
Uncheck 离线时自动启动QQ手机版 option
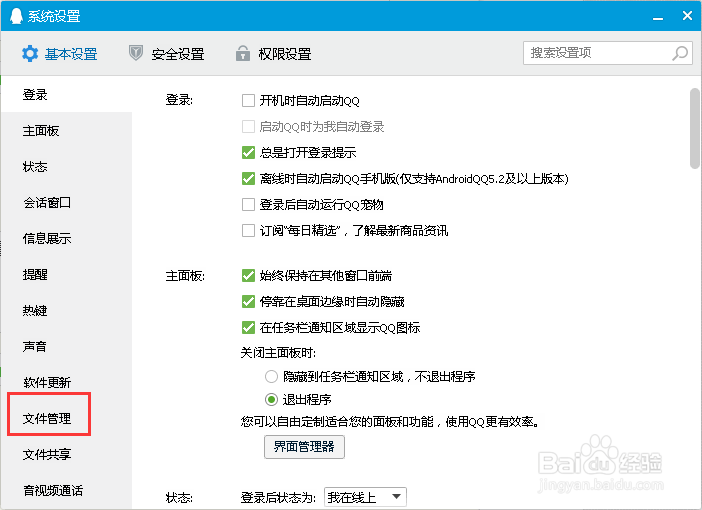(x=248, y=179)
